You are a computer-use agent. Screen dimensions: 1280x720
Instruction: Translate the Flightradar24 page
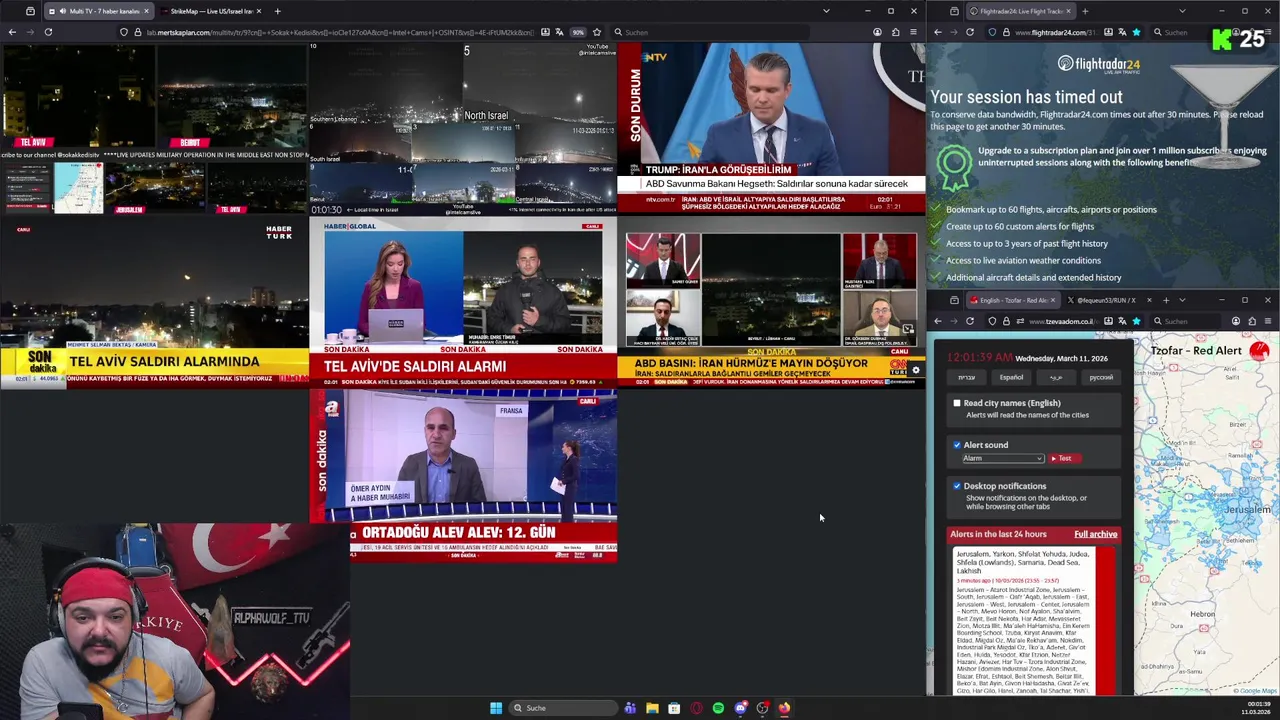pyautogui.click(x=1120, y=32)
